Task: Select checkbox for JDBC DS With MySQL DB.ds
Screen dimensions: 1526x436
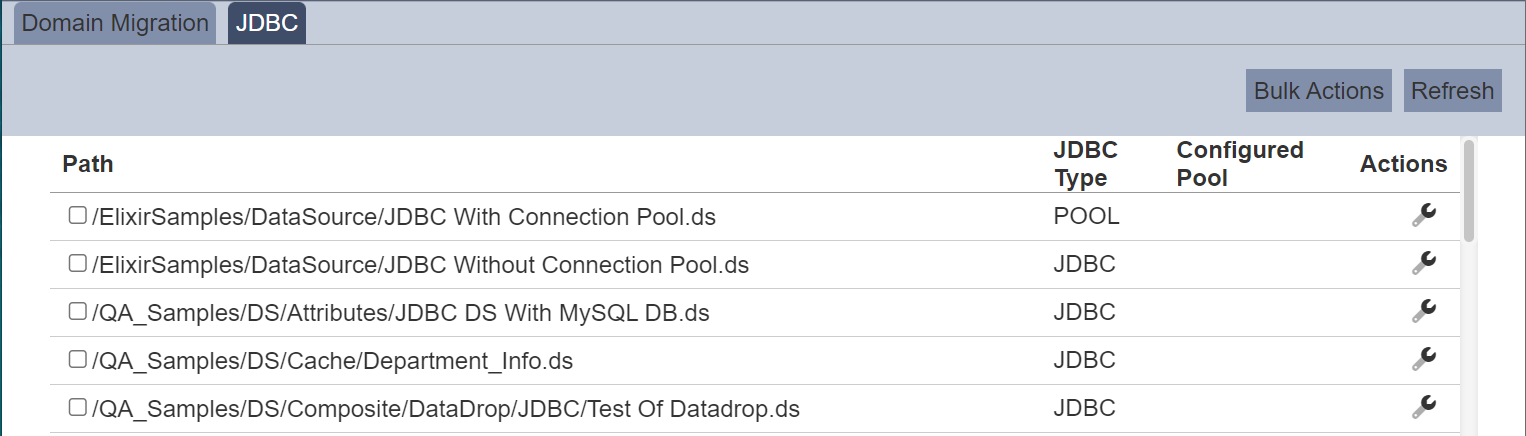Action: (x=77, y=311)
